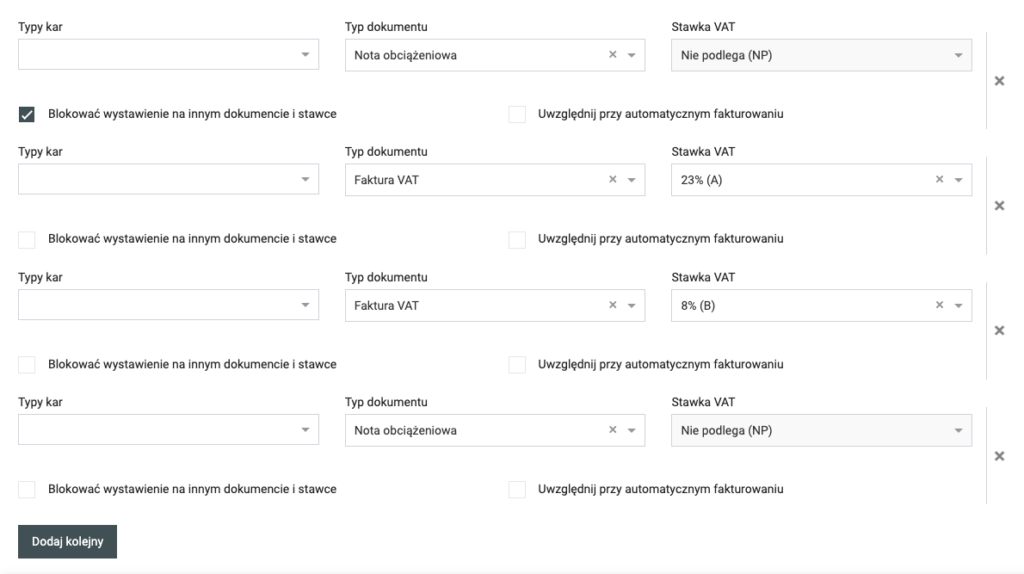Screen dimensions: 1024x574
Task: Check Blokować wystawienie in the last row
Action: point(27,490)
